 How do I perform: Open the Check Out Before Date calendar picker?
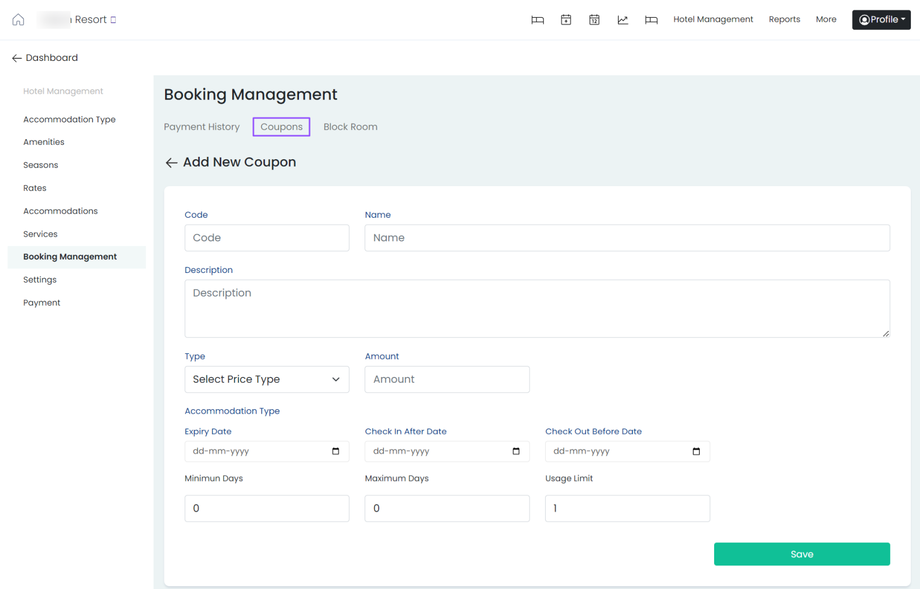(696, 451)
